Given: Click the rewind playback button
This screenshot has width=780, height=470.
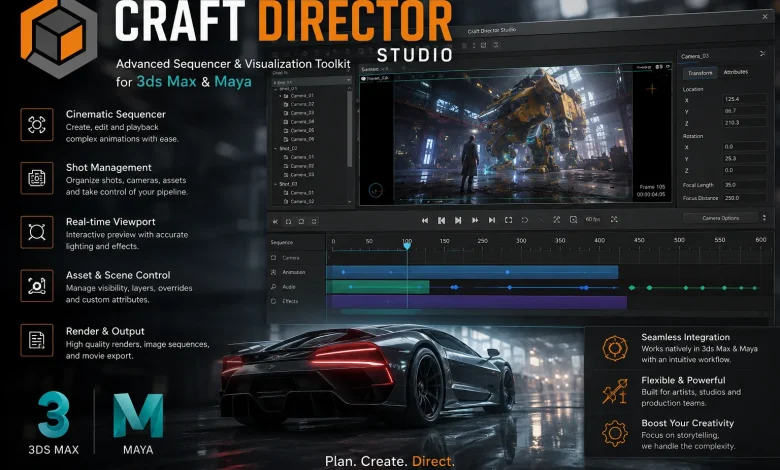Looking at the screenshot, I should point(425,220).
